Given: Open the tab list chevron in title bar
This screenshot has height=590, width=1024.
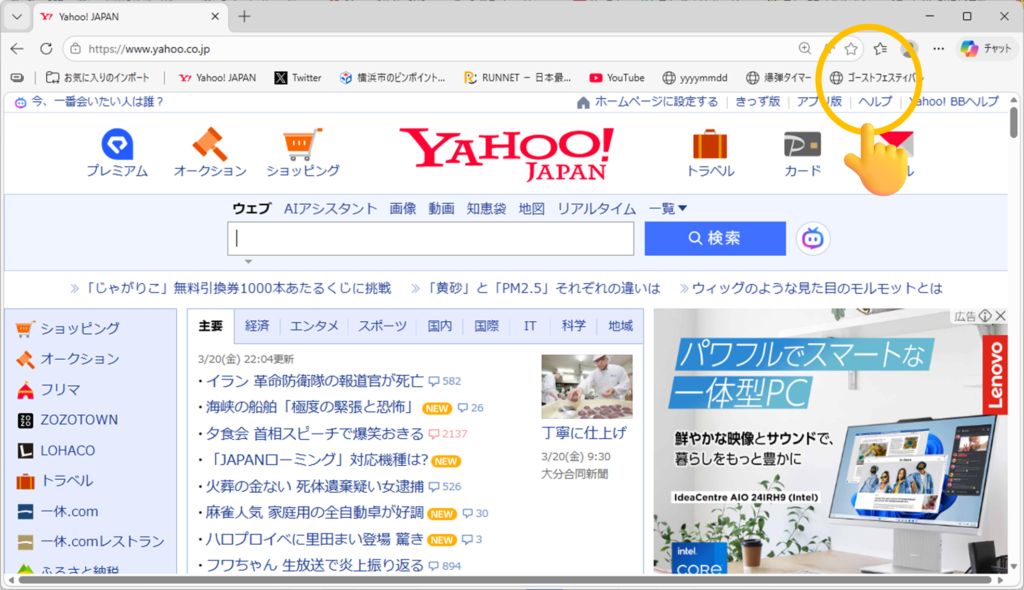Looking at the screenshot, I should point(16,17).
